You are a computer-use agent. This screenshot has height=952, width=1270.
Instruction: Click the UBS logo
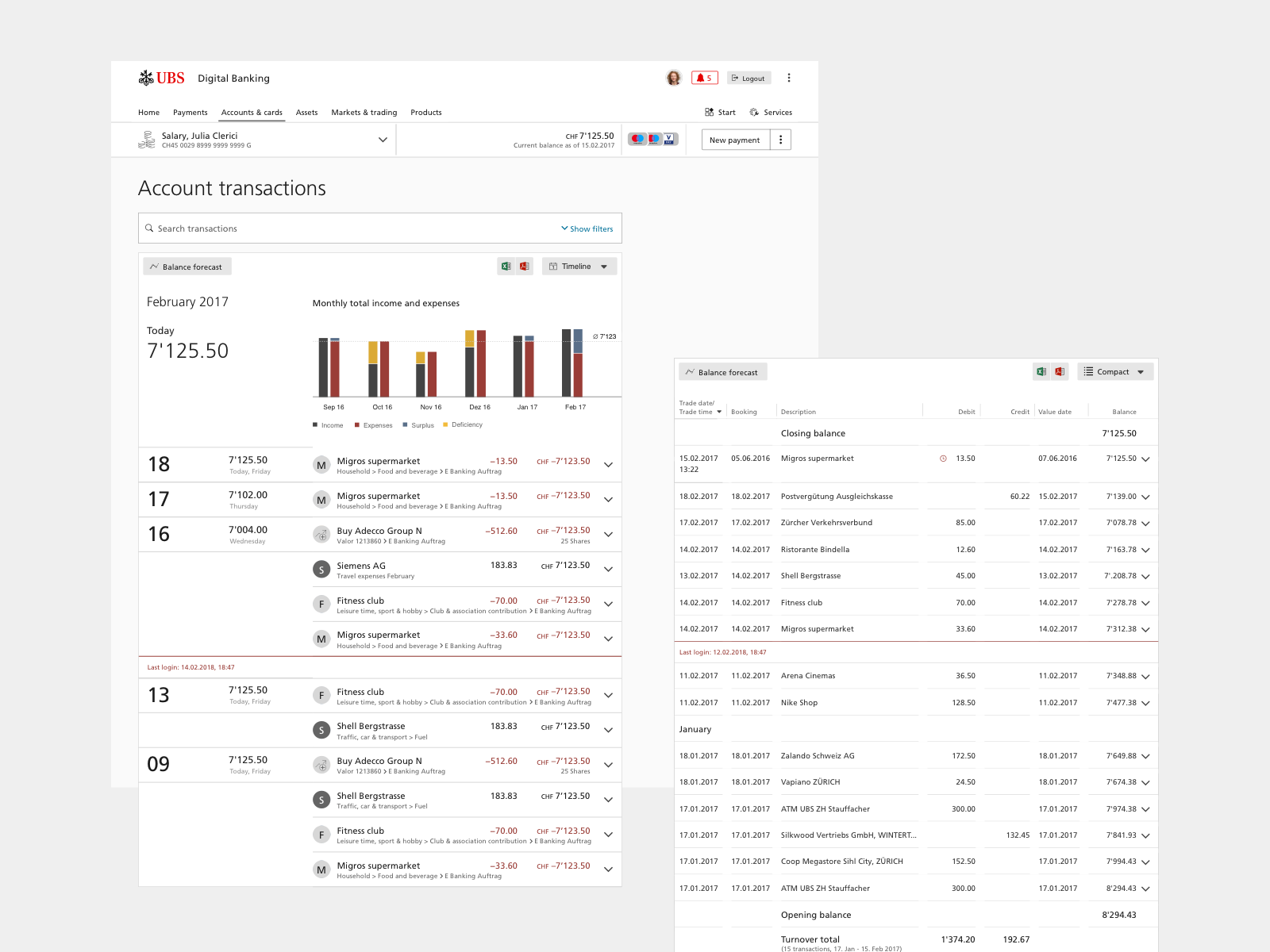(x=161, y=78)
